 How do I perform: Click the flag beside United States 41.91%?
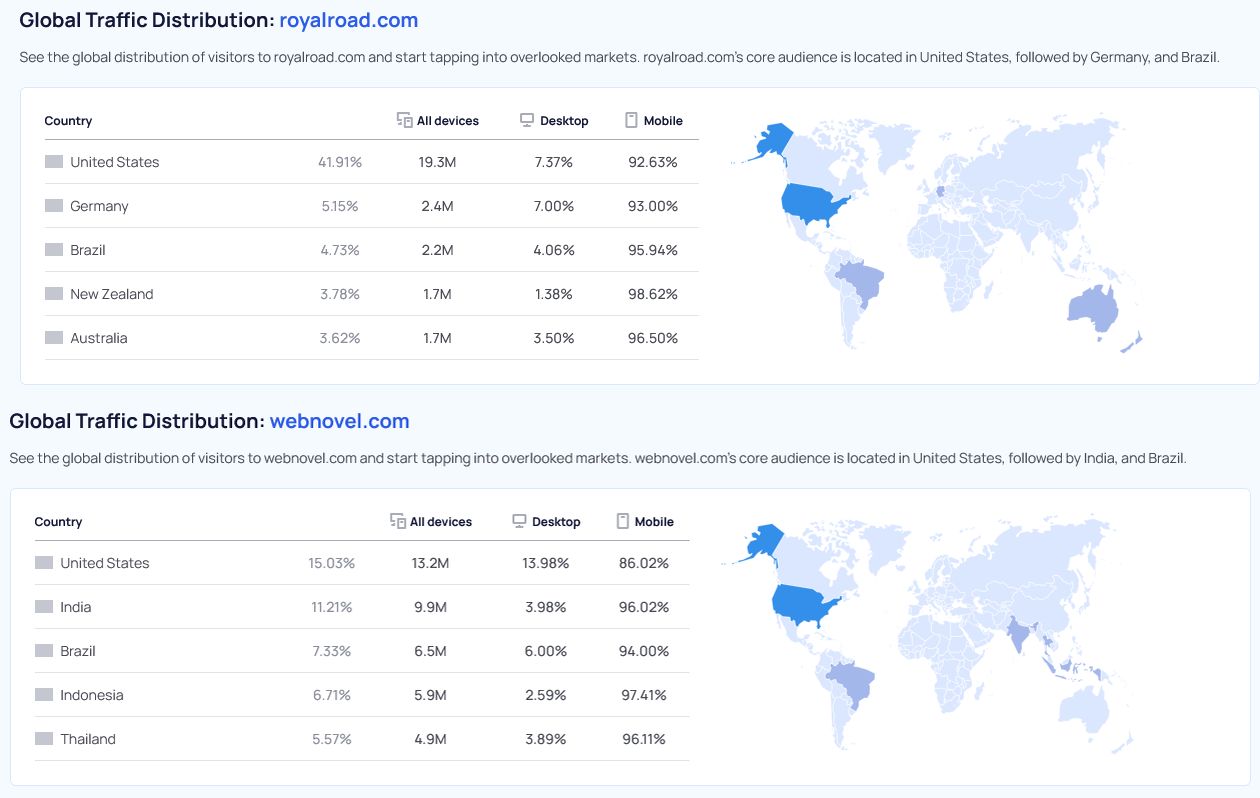pyautogui.click(x=54, y=162)
